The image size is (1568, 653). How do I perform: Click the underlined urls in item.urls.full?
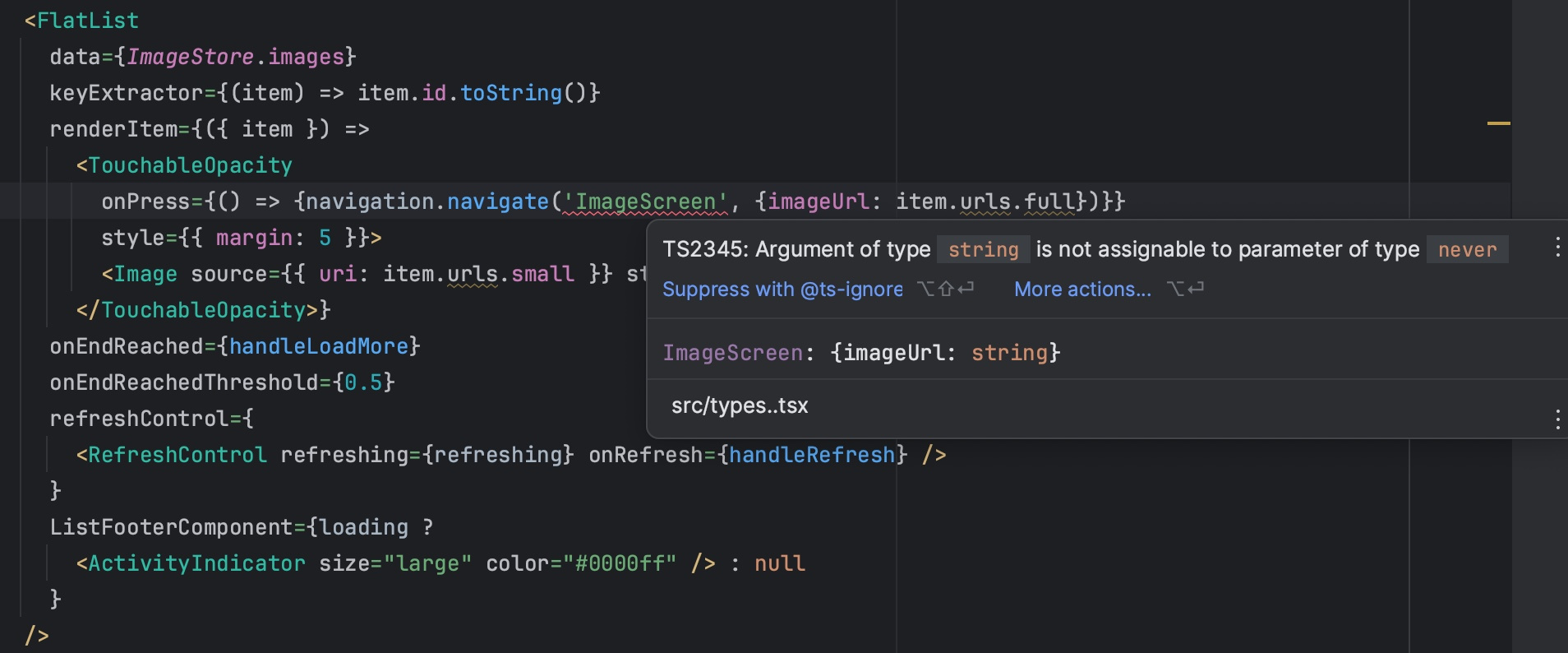pyautogui.click(x=985, y=201)
